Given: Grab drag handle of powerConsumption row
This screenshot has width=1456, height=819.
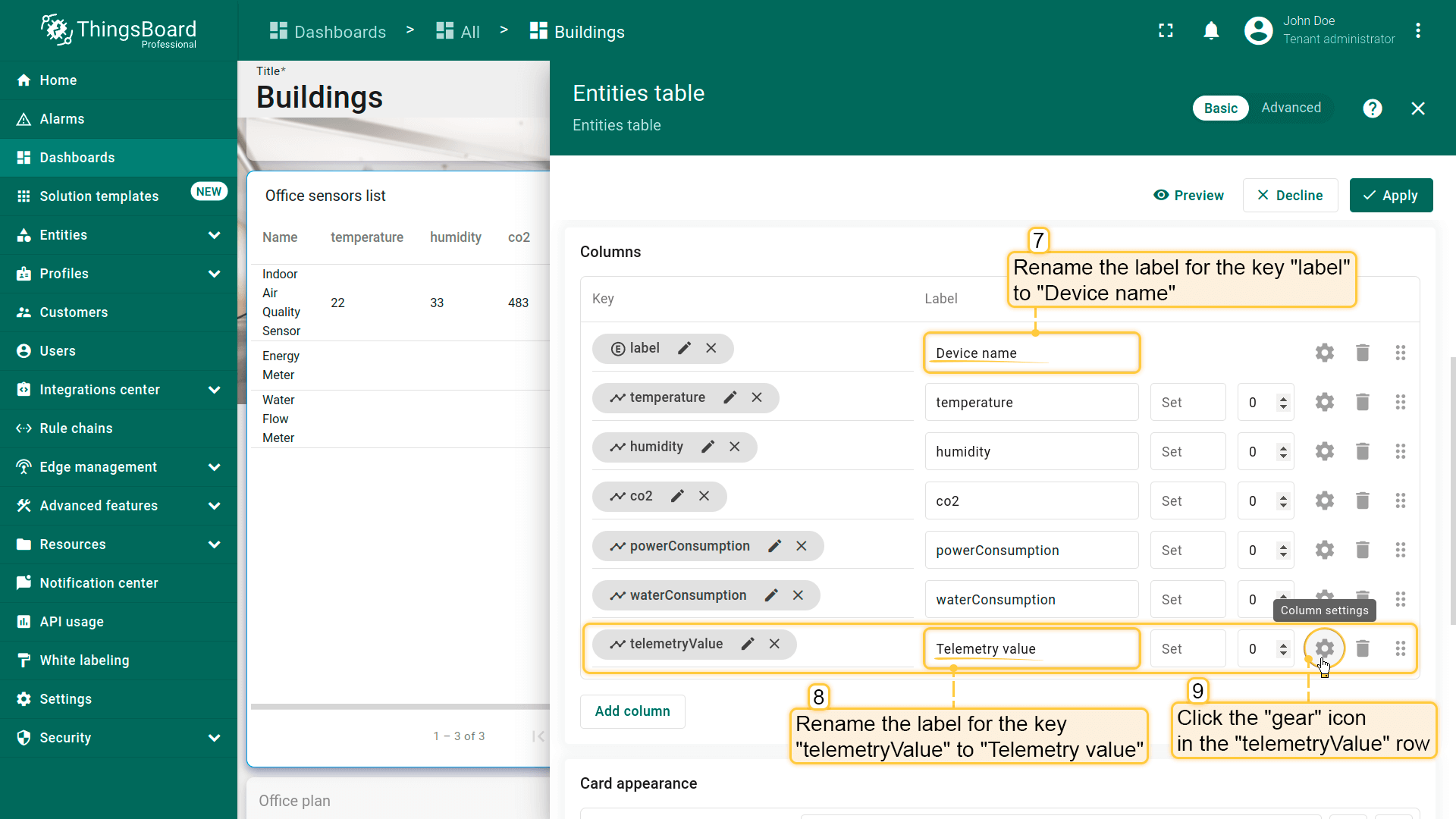Looking at the screenshot, I should click(x=1400, y=550).
